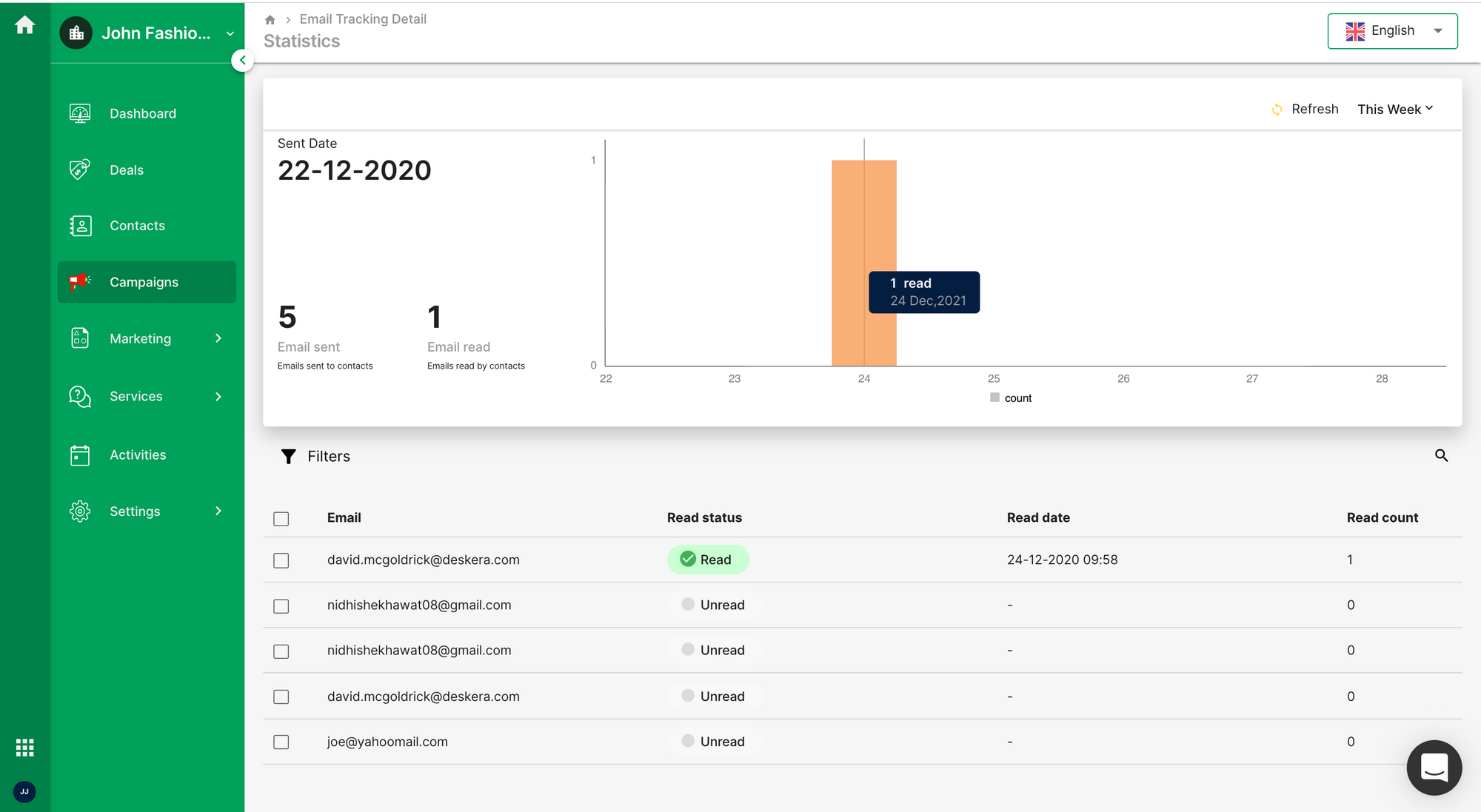Click the Activities icon in sidebar
Viewport: 1481px width, 812px height.
click(x=79, y=454)
